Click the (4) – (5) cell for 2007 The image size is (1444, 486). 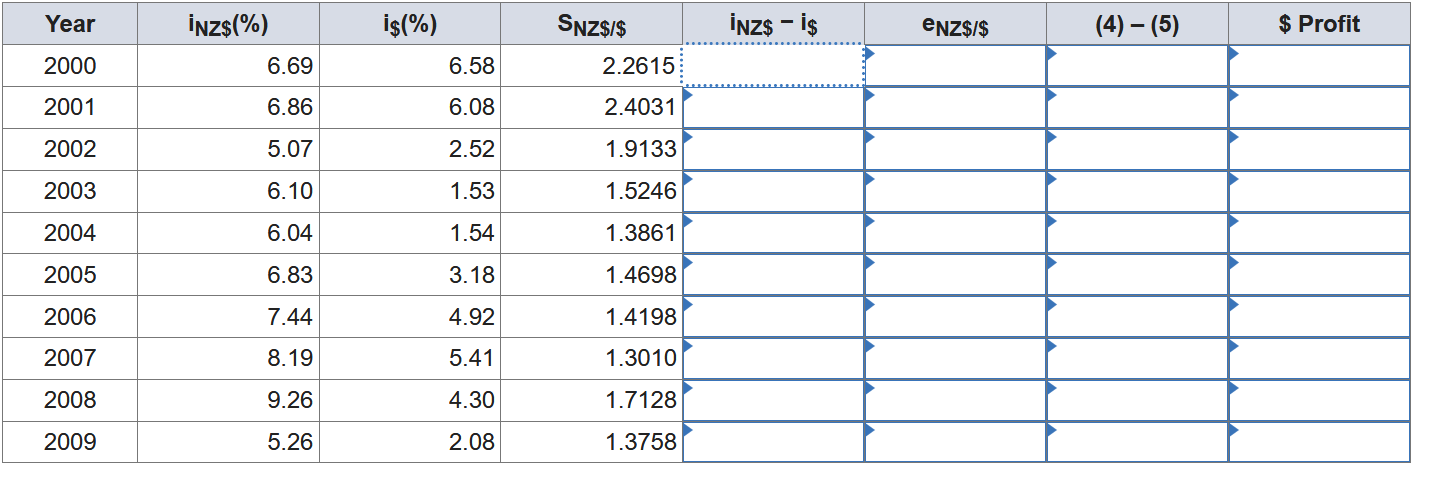click(x=1137, y=358)
